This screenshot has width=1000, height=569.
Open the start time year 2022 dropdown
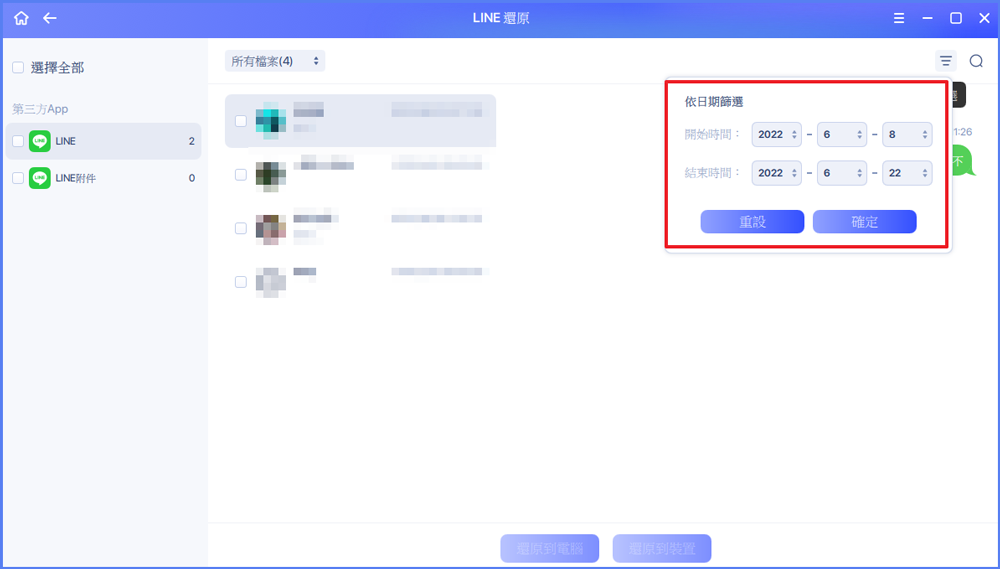776,134
